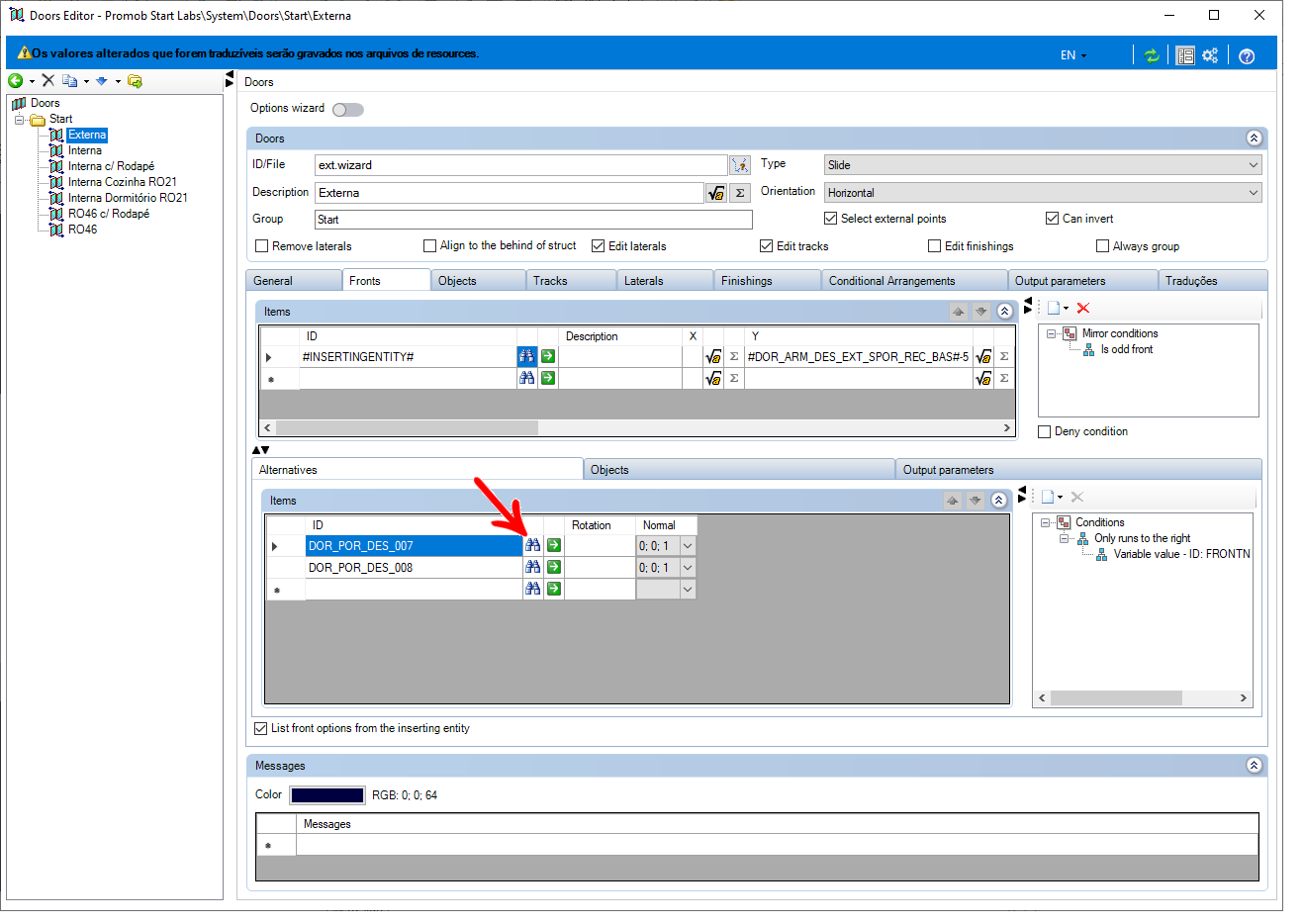Click binoculars icon in DOR_POR_DES_007 row
Screen dimensions: 1304x924
point(532,545)
